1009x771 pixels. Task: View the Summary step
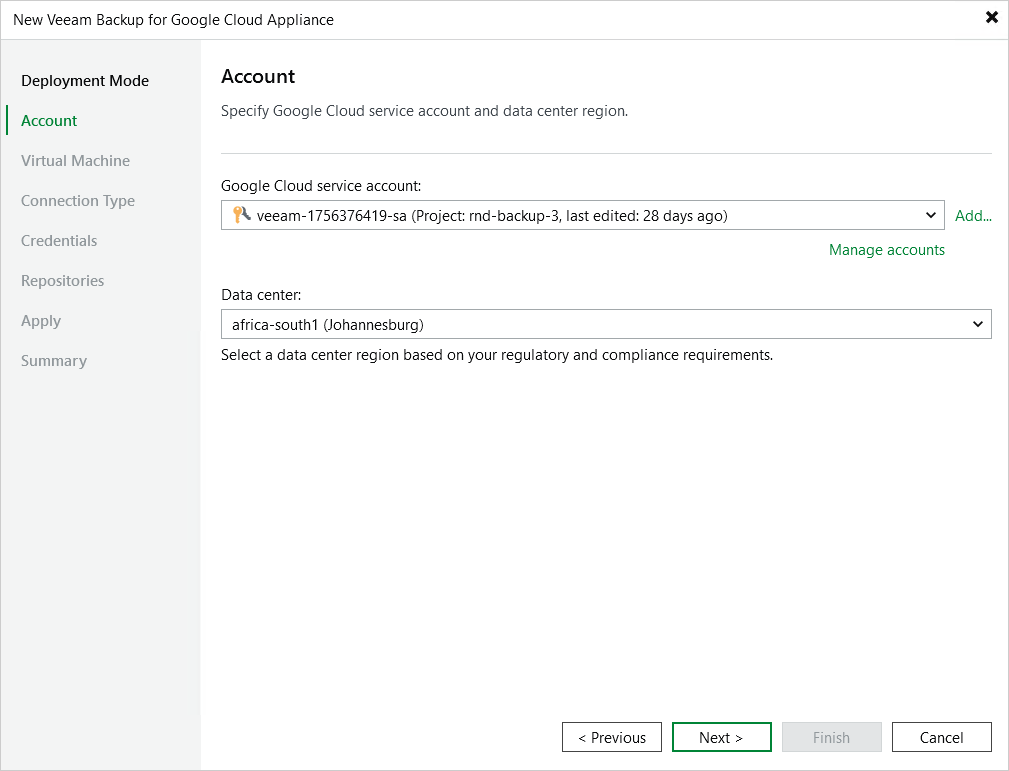pos(53,361)
